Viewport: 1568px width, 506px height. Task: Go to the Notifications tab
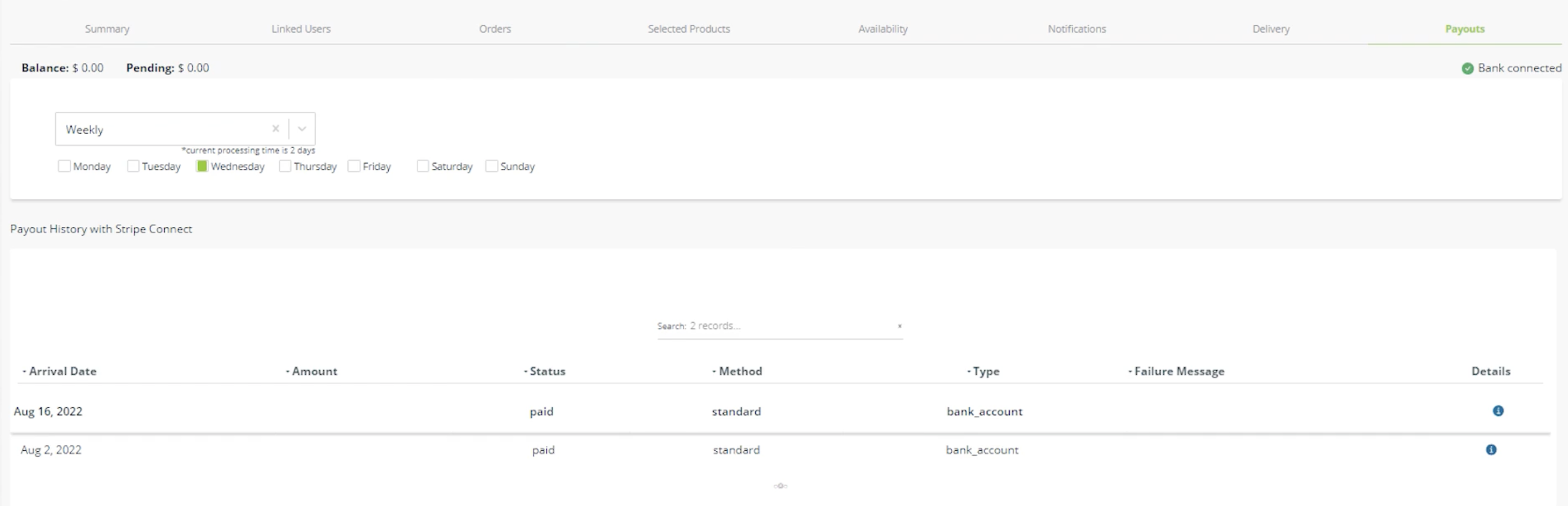1076,29
